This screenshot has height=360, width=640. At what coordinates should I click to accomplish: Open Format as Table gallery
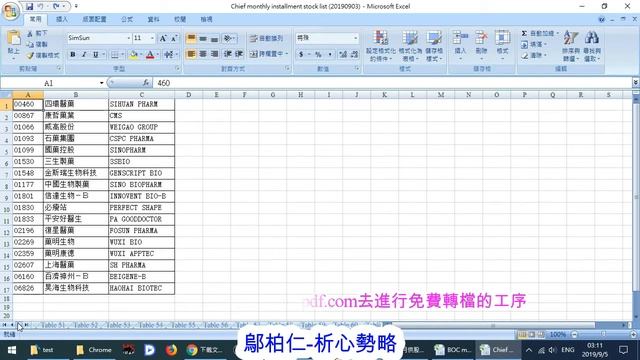pyautogui.click(x=410, y=46)
